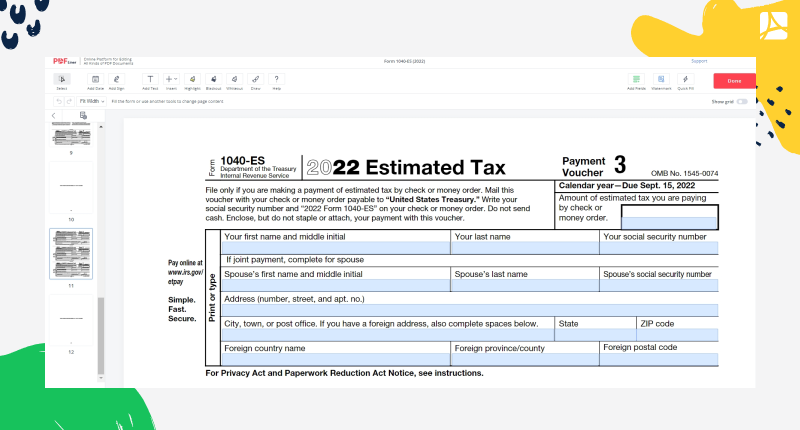Click the thumbnail scrollbar down arrow
The image size is (800, 430).
point(101,378)
